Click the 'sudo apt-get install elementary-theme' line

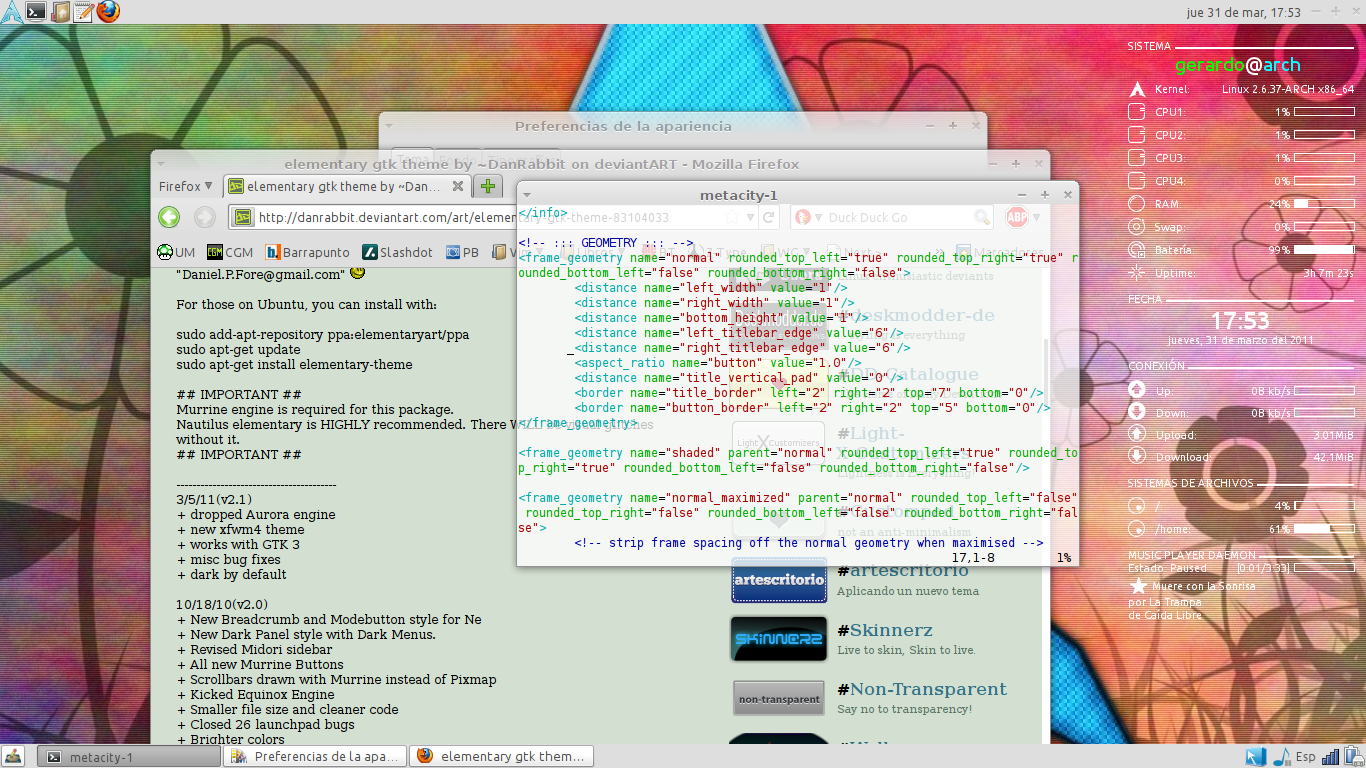(294, 365)
